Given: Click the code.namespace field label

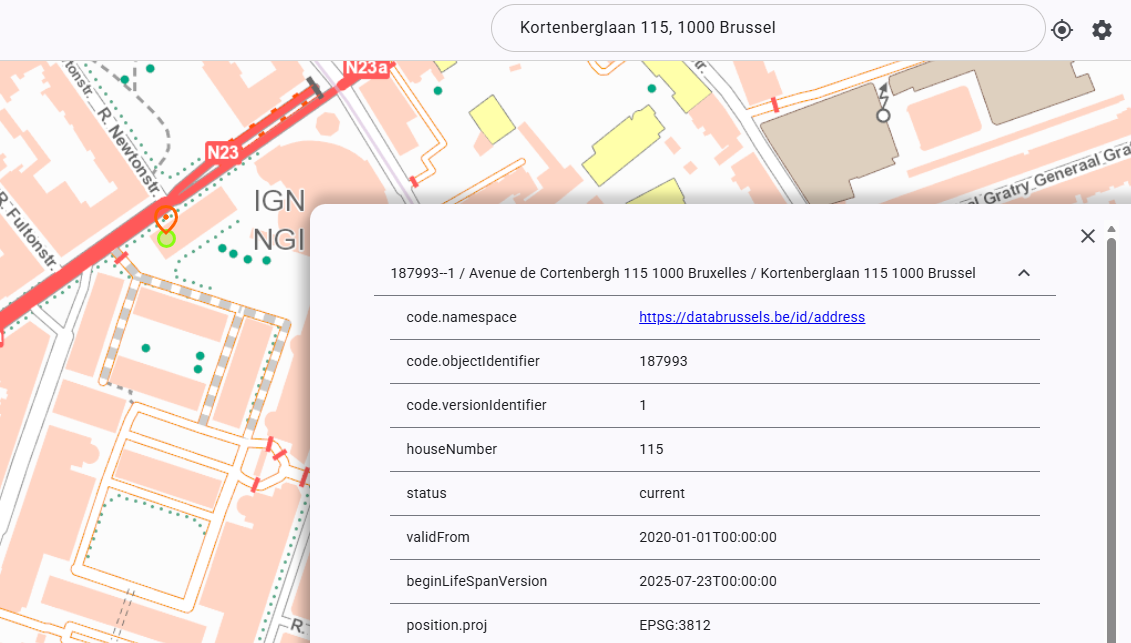Looking at the screenshot, I should pos(461,317).
